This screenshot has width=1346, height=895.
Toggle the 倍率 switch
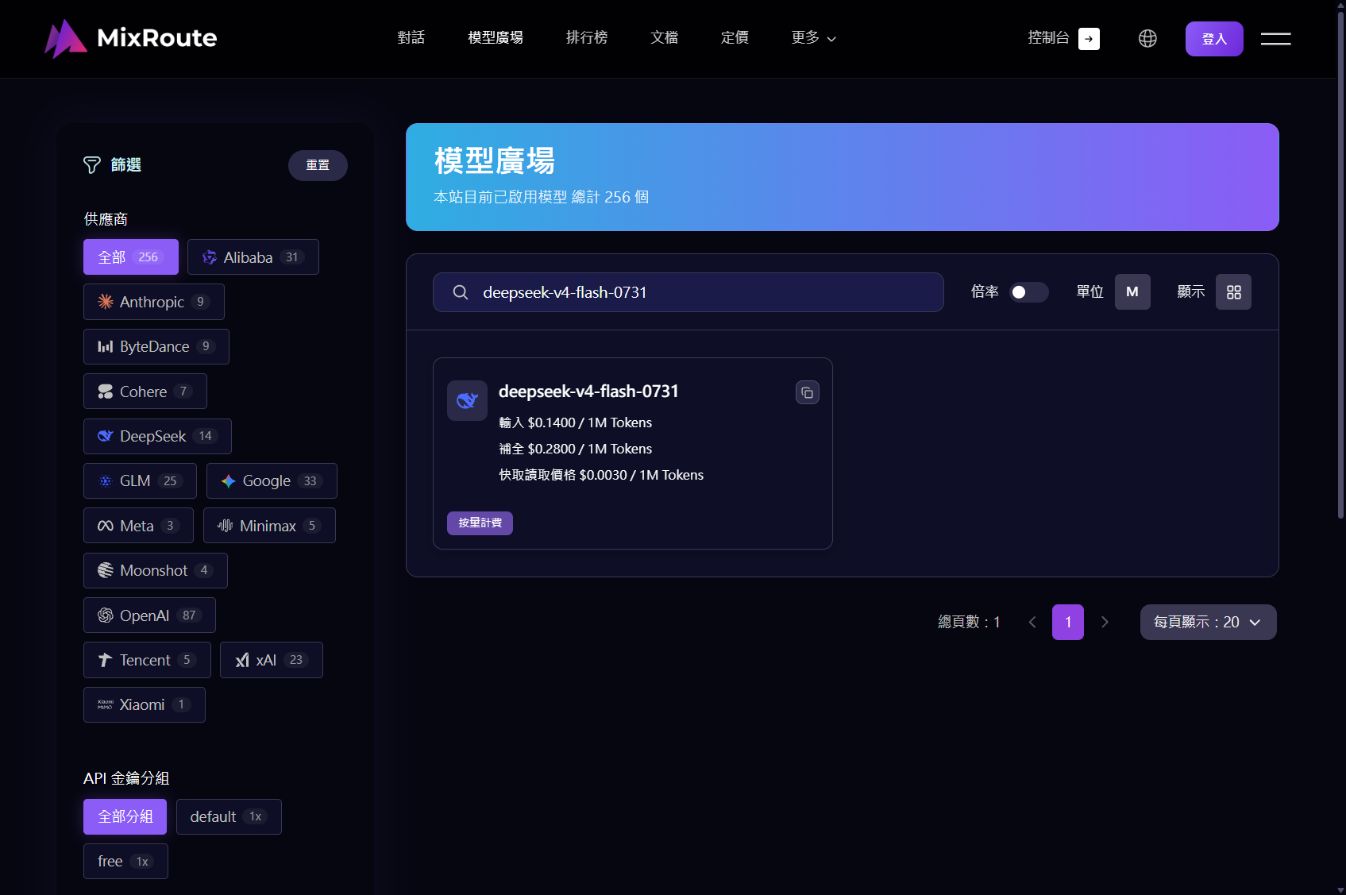(x=1028, y=292)
